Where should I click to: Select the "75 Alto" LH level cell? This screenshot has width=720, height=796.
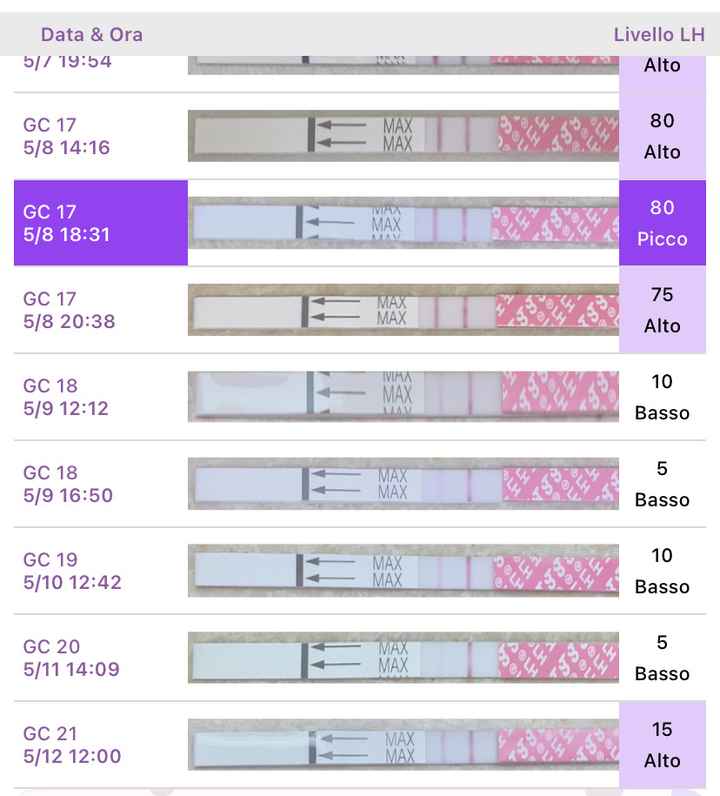(x=662, y=310)
